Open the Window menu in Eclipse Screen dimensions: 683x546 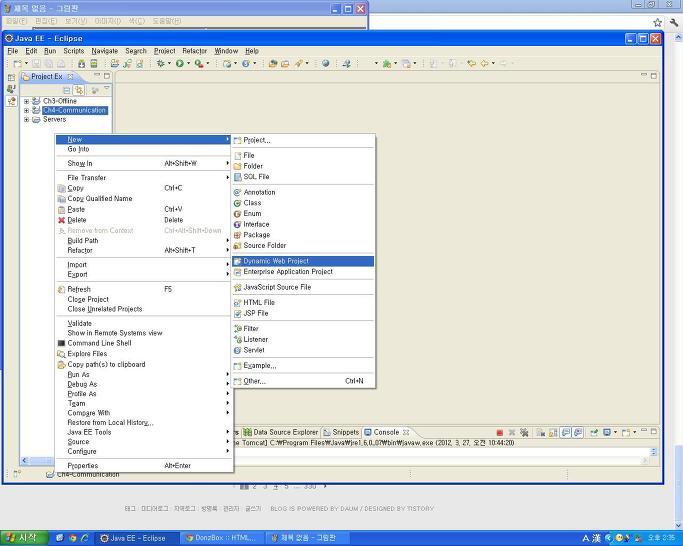(226, 51)
